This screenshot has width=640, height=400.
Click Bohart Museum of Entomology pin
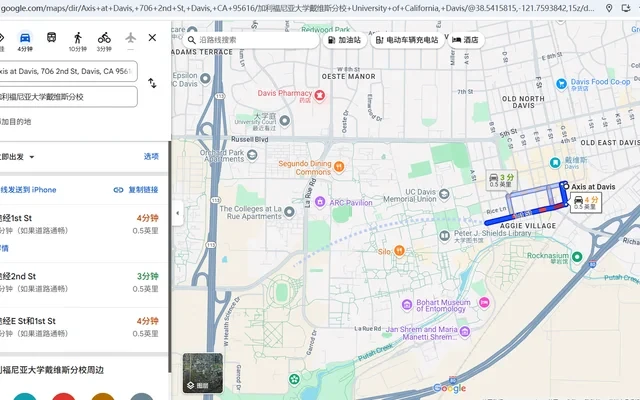pyautogui.click(x=407, y=304)
